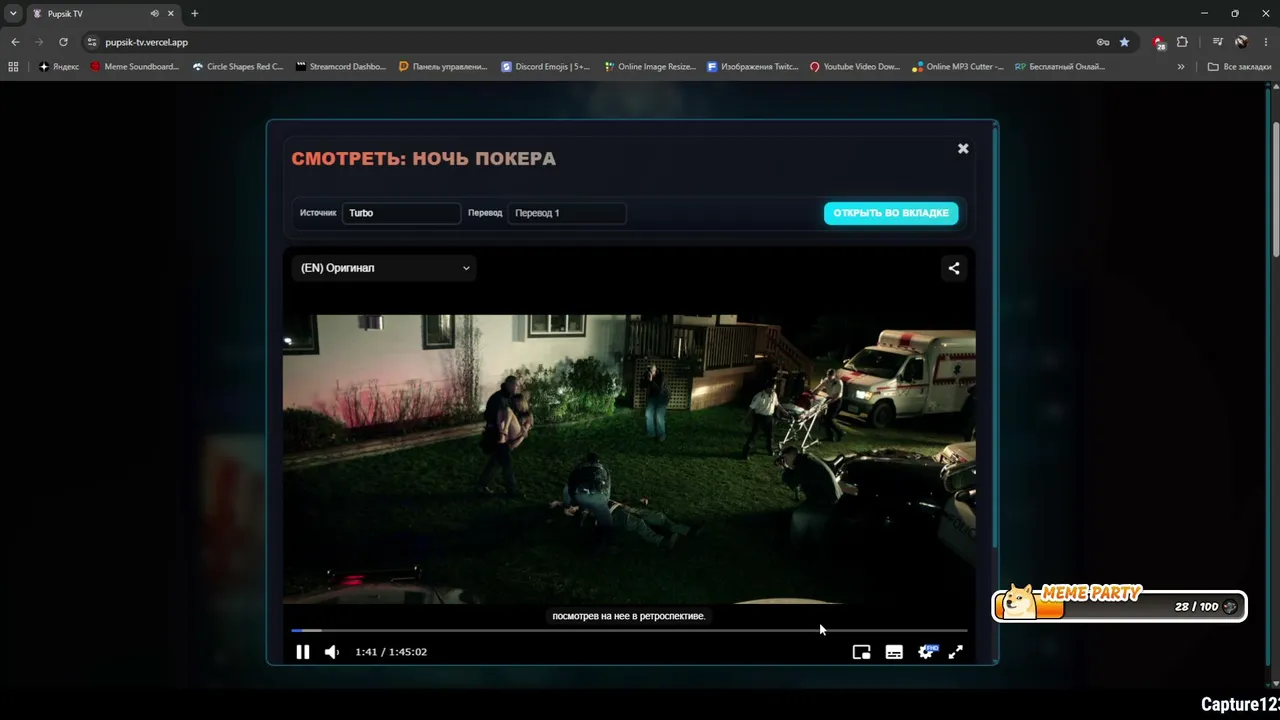Close the Pupsik TV tab
The image size is (1280, 720).
(x=171, y=14)
